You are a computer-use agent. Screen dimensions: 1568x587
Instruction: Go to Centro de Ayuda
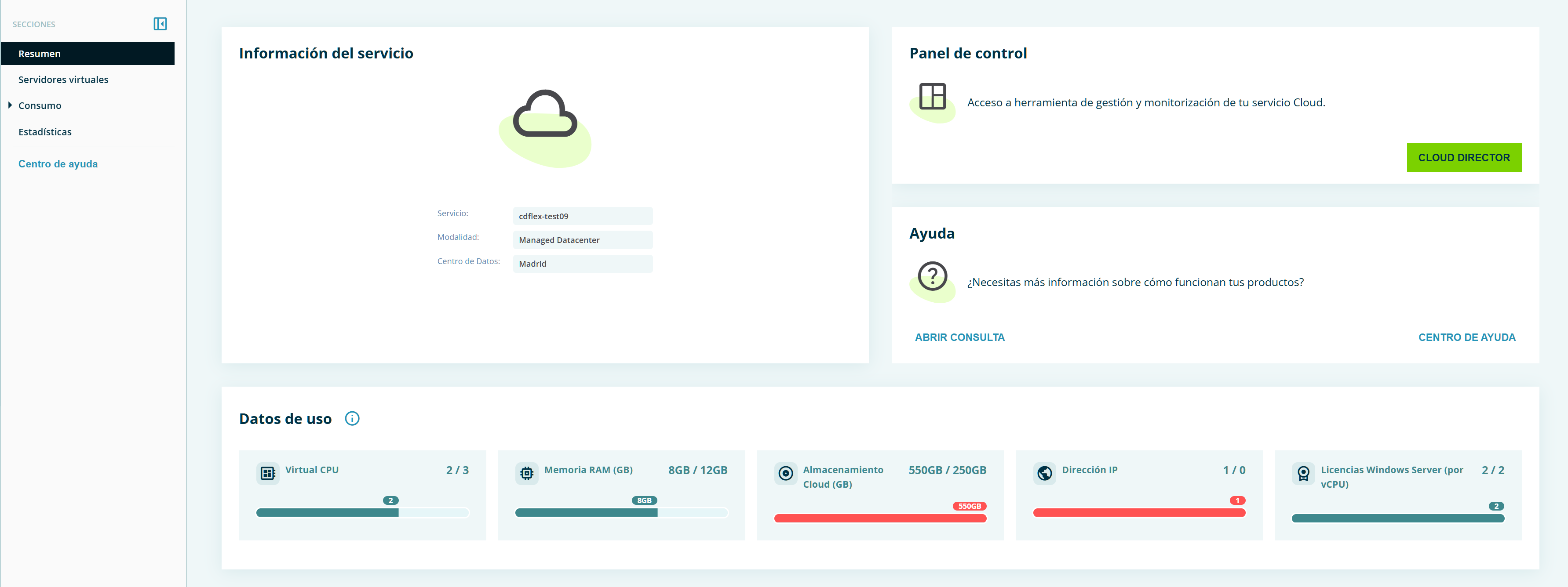click(x=1468, y=337)
